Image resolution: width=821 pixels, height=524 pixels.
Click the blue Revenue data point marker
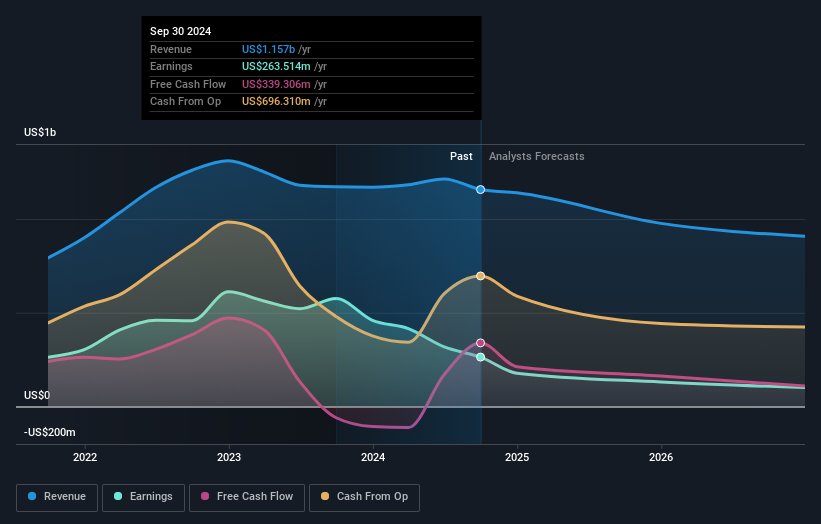pos(480,189)
